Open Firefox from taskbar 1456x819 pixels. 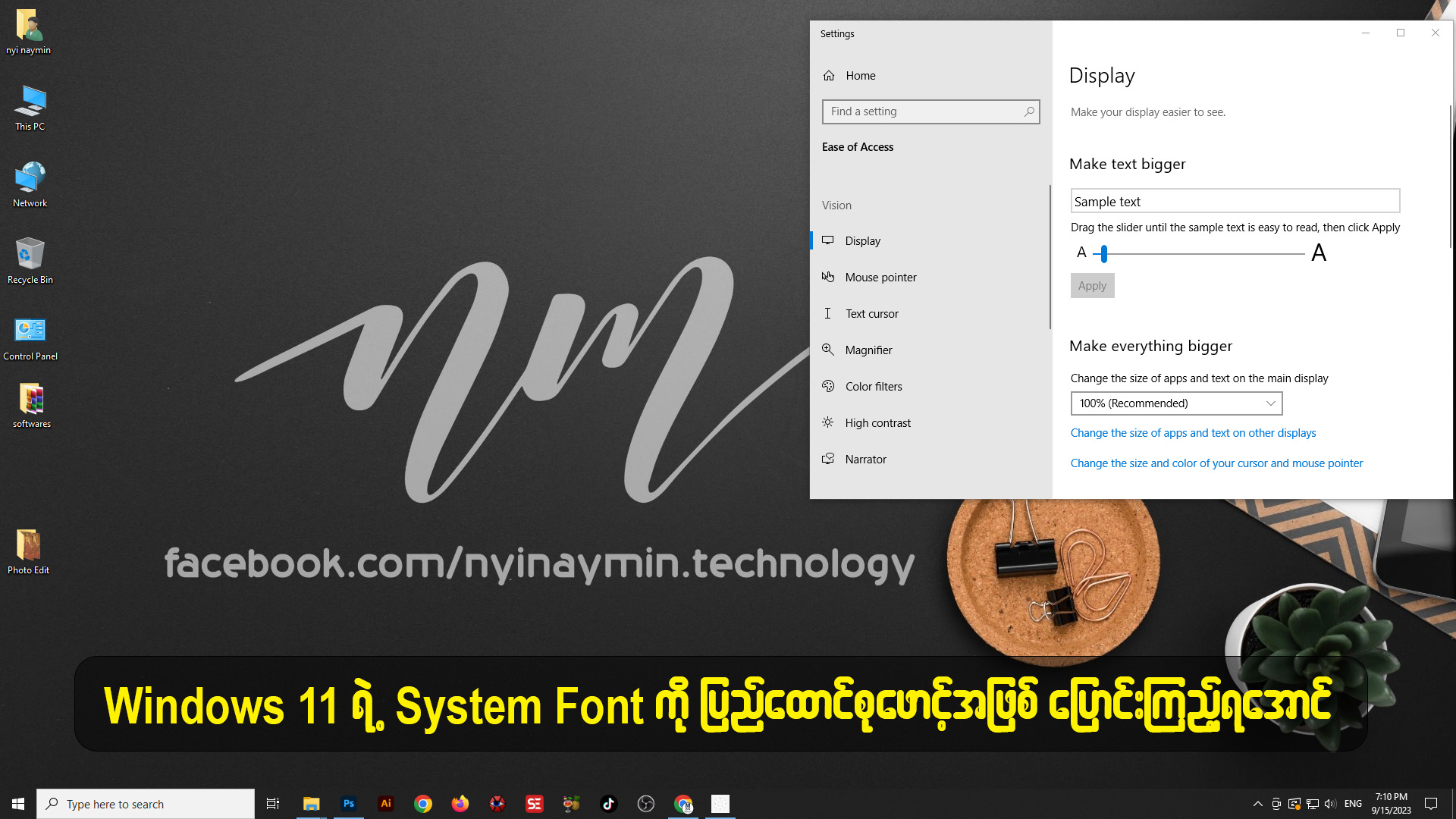[460, 804]
